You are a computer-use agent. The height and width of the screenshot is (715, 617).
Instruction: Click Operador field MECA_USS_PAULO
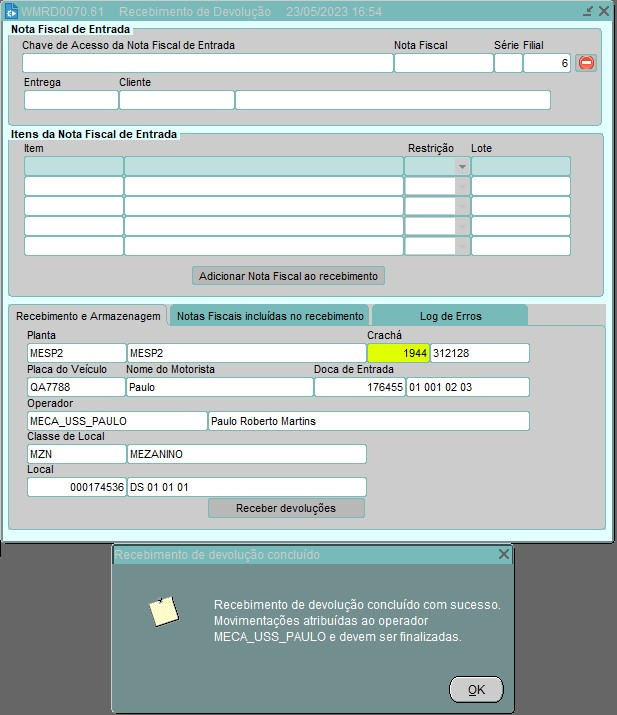tap(117, 421)
